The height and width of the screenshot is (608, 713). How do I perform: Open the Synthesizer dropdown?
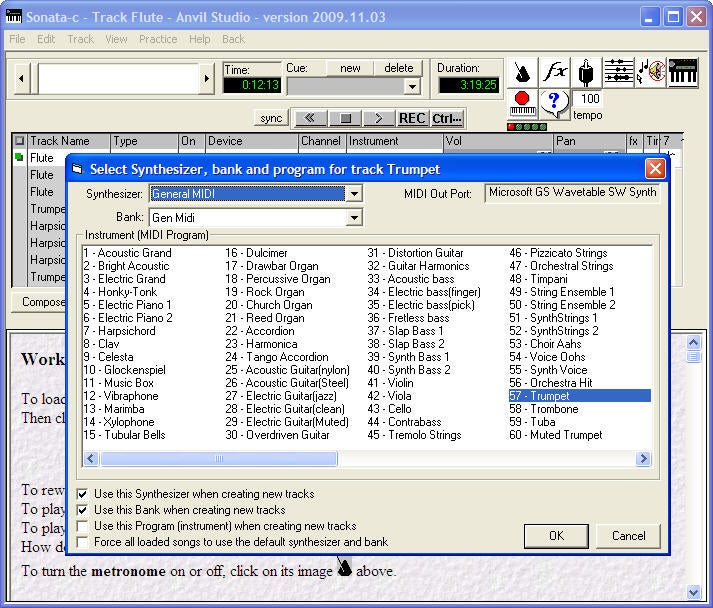(354, 194)
